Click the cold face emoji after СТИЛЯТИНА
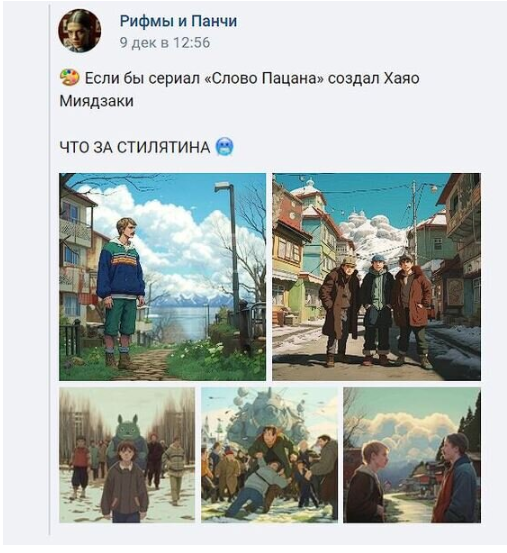507x553 pixels. (225, 147)
